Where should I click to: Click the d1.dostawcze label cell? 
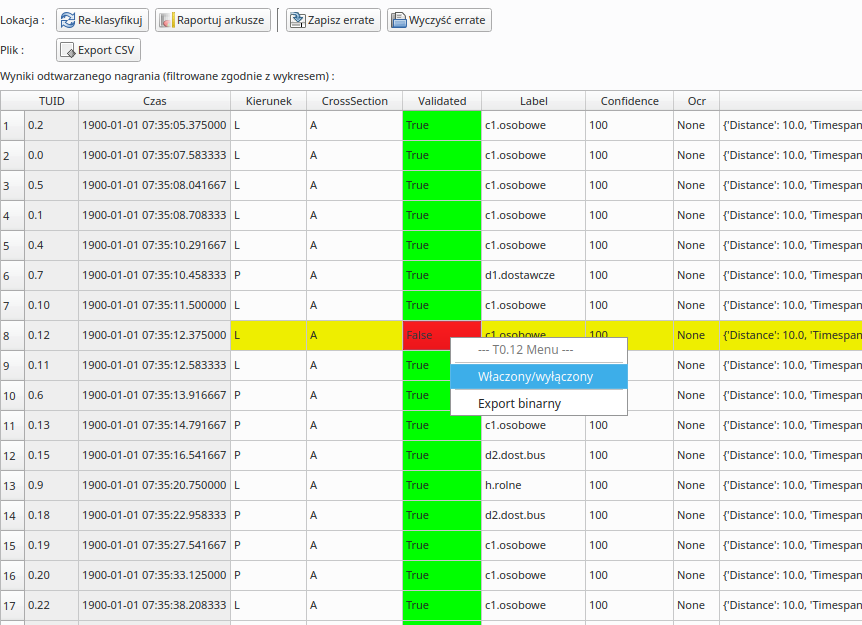coord(533,275)
